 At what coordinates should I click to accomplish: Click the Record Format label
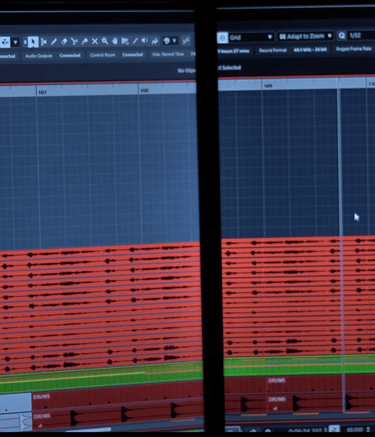click(x=273, y=50)
